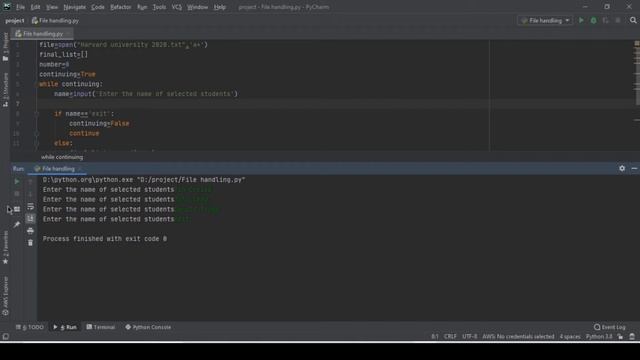
Task: Click 'while continuing' breadcrumb below editor
Action: tap(62, 157)
